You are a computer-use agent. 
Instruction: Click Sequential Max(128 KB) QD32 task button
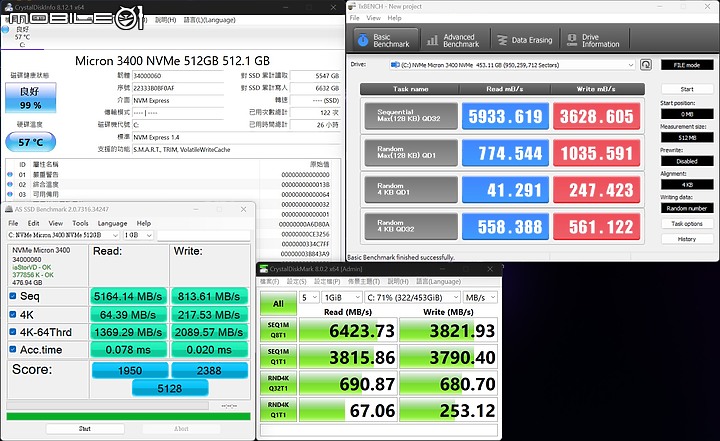point(411,116)
